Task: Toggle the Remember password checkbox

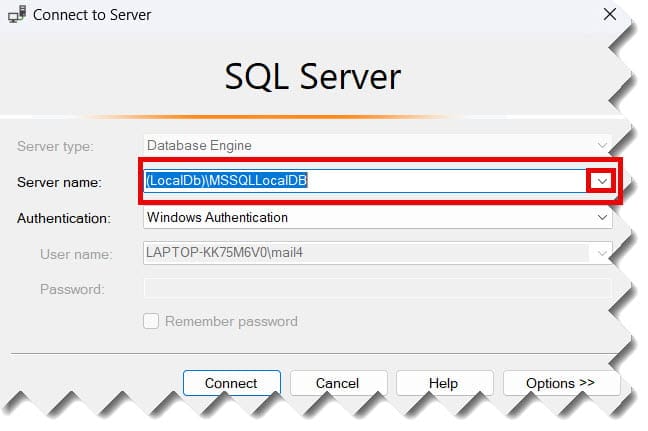Action: (151, 321)
